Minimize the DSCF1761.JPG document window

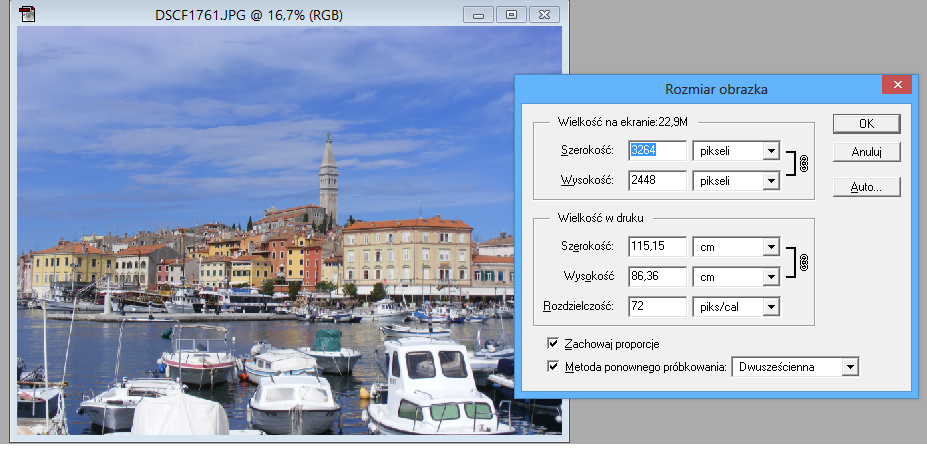(478, 15)
